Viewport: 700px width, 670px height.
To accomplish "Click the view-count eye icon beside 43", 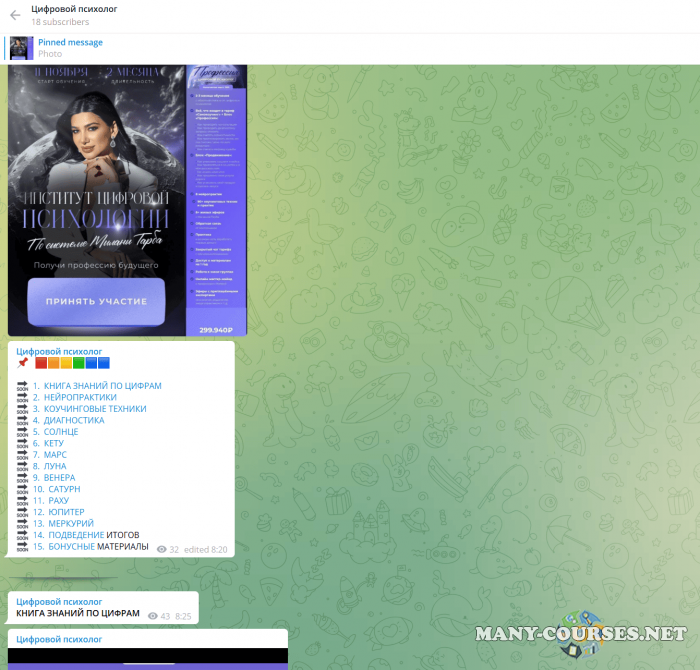I will [152, 616].
